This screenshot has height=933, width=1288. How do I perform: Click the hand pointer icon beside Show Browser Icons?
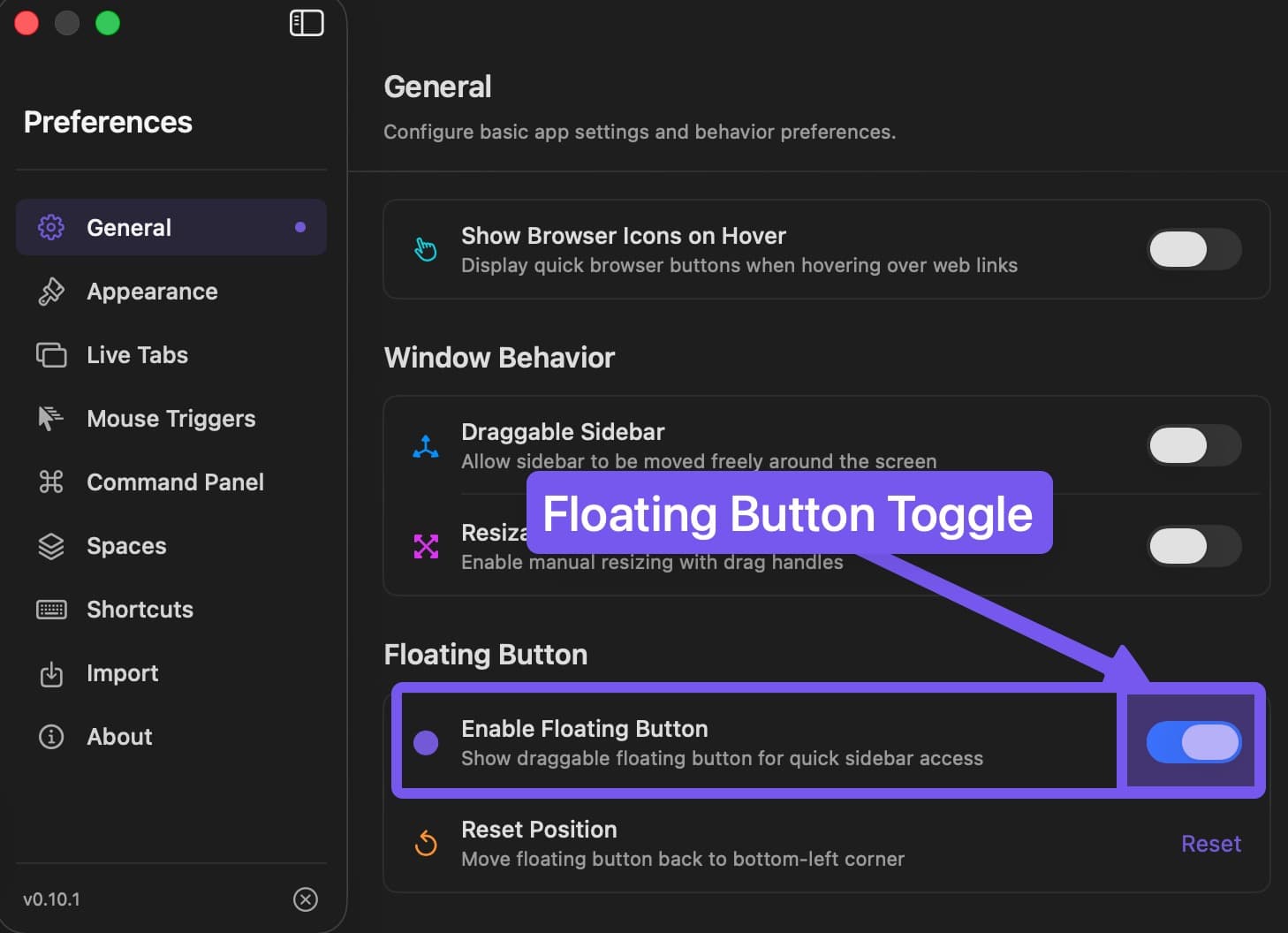(x=426, y=249)
